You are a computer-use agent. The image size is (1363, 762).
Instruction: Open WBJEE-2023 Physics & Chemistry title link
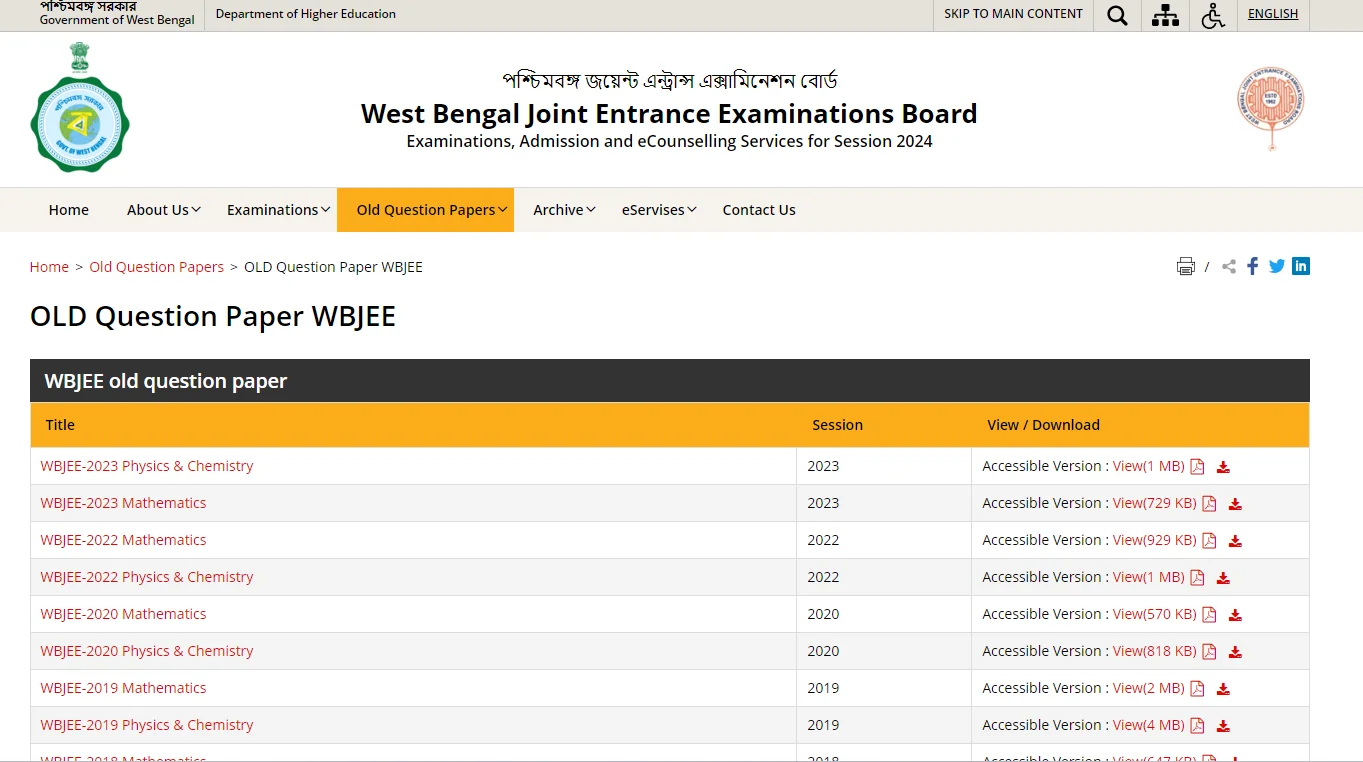pos(147,466)
